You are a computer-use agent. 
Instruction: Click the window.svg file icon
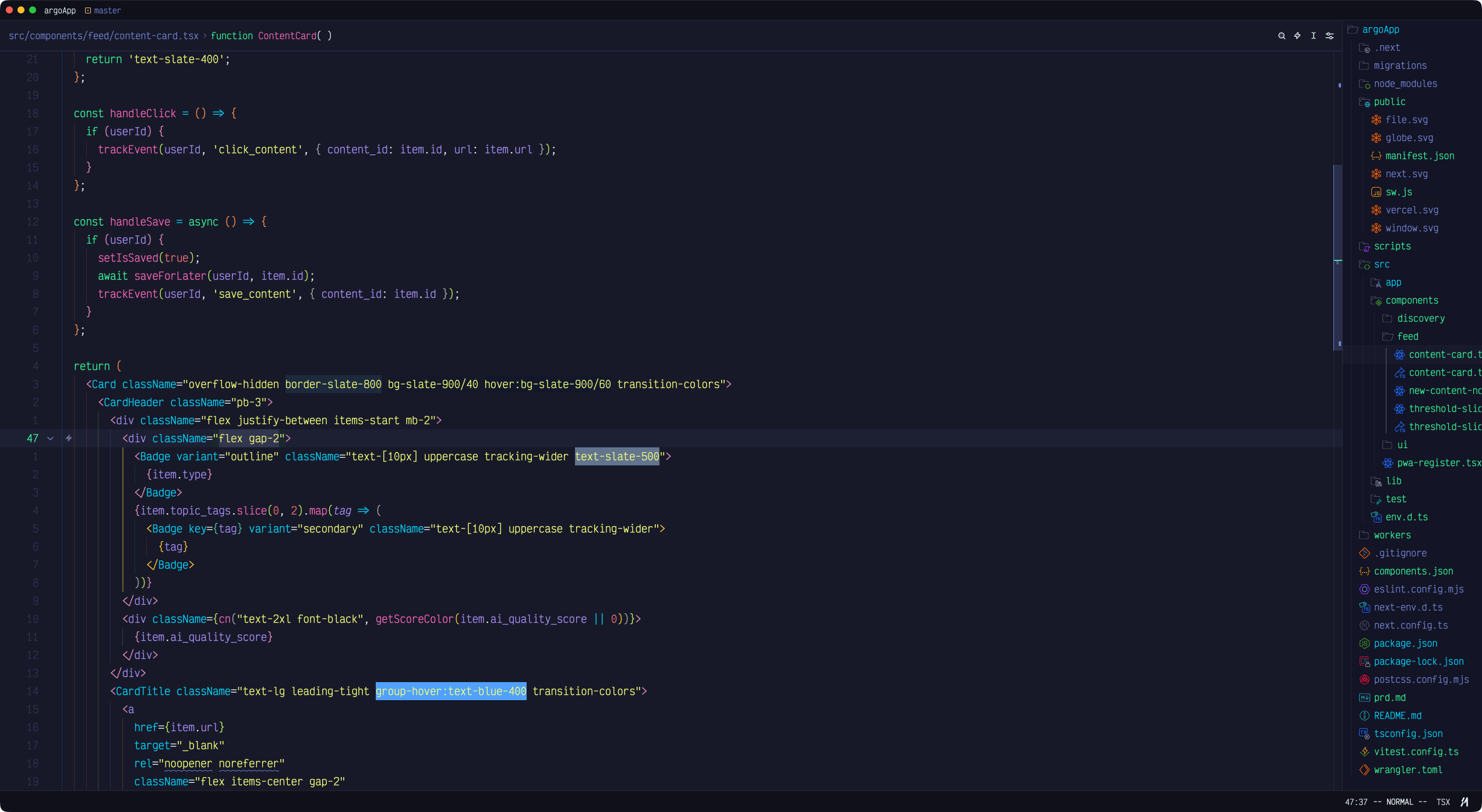click(1376, 228)
